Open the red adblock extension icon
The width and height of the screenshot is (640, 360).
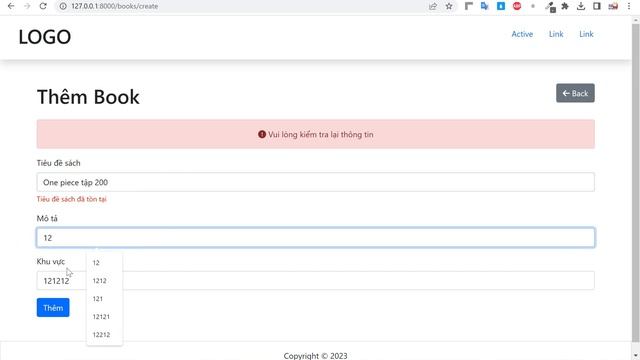coord(517,6)
